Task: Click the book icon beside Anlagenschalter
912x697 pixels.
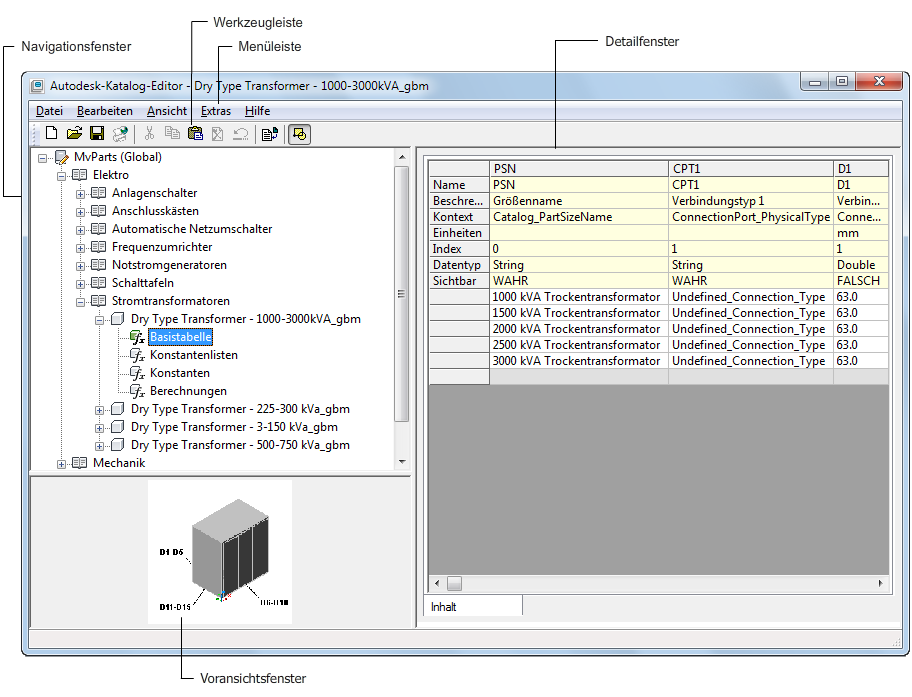Action: pyautogui.click(x=98, y=193)
